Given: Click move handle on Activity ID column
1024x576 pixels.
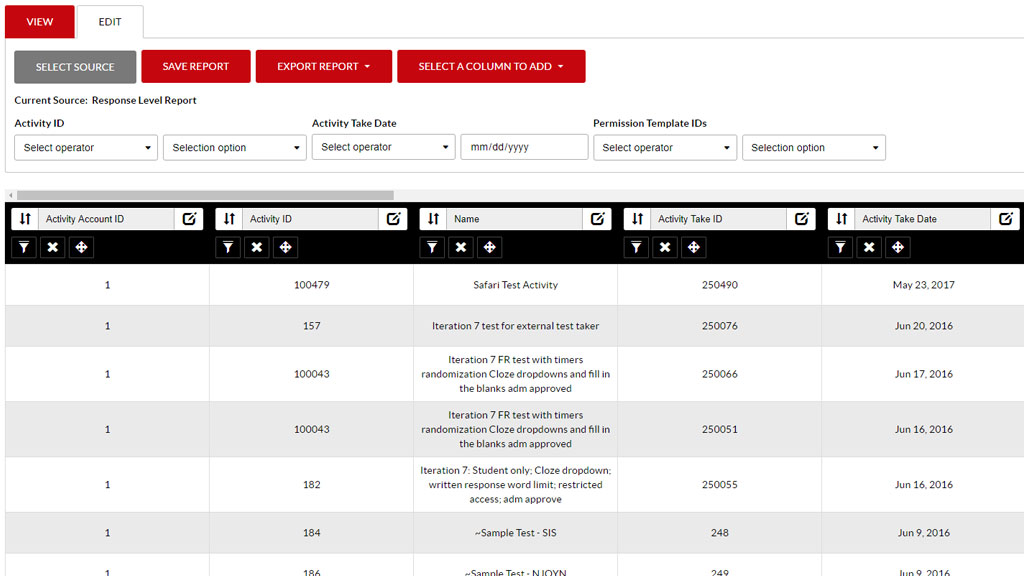Looking at the screenshot, I should click(x=285, y=247).
